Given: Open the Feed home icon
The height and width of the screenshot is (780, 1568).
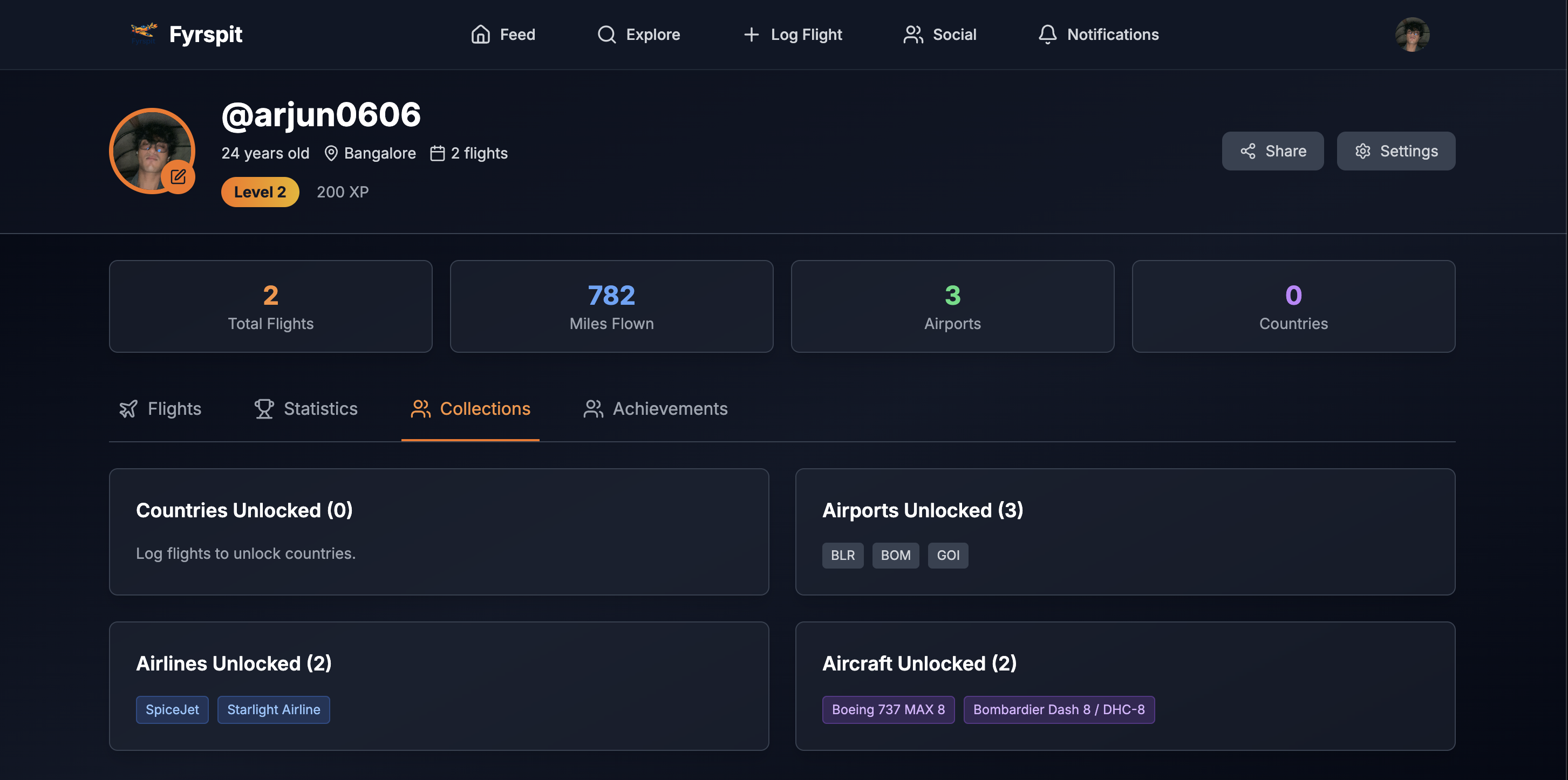Looking at the screenshot, I should coord(480,34).
